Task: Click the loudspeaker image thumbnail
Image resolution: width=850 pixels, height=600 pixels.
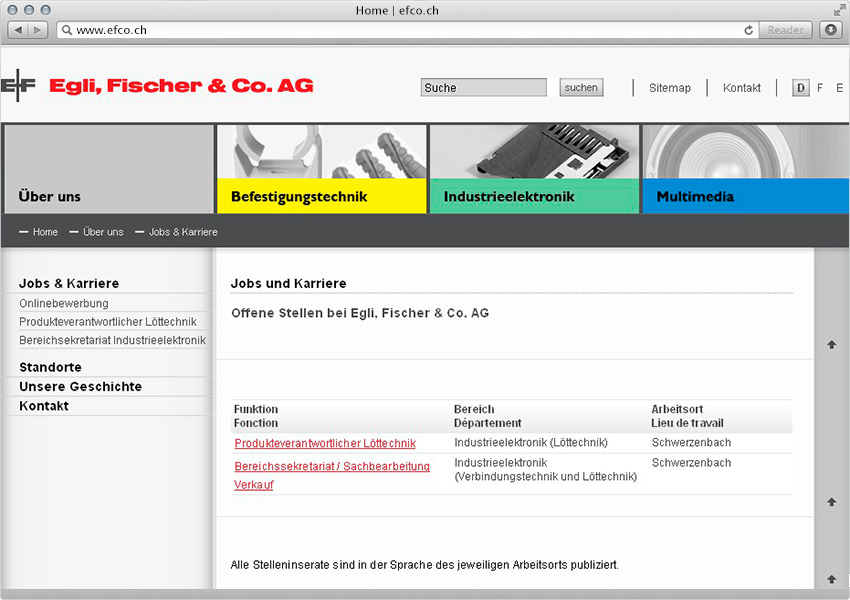Action: point(746,152)
